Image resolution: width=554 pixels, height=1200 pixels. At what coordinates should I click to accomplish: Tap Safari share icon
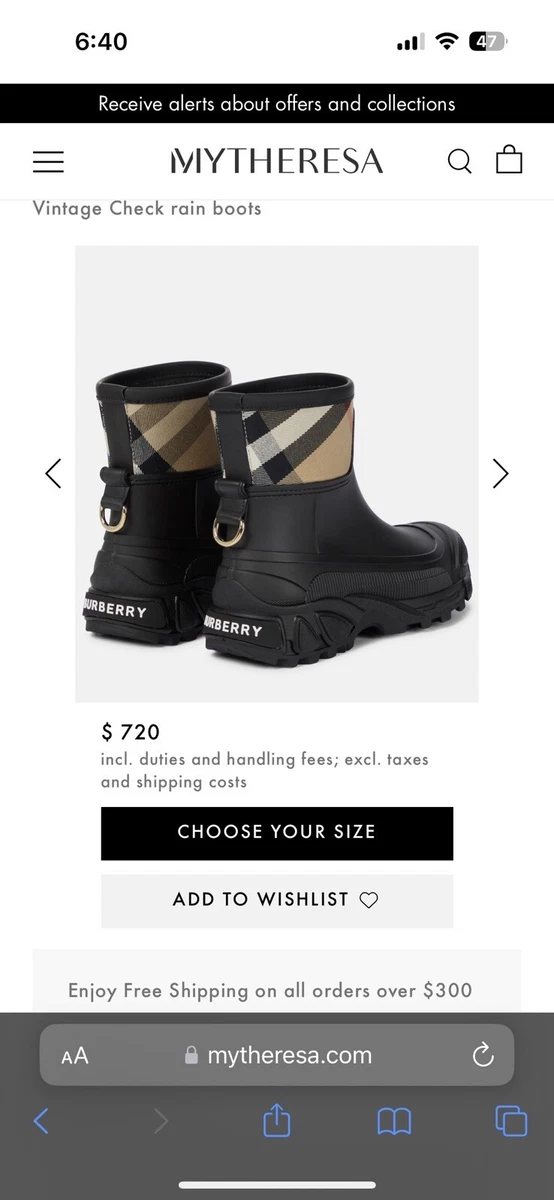point(277,1120)
